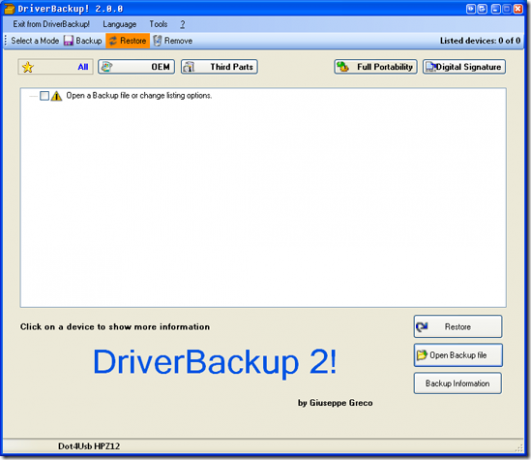531x460 pixels.
Task: Click the Dot4Usb HPZ12 status bar text
Action: (x=89, y=446)
